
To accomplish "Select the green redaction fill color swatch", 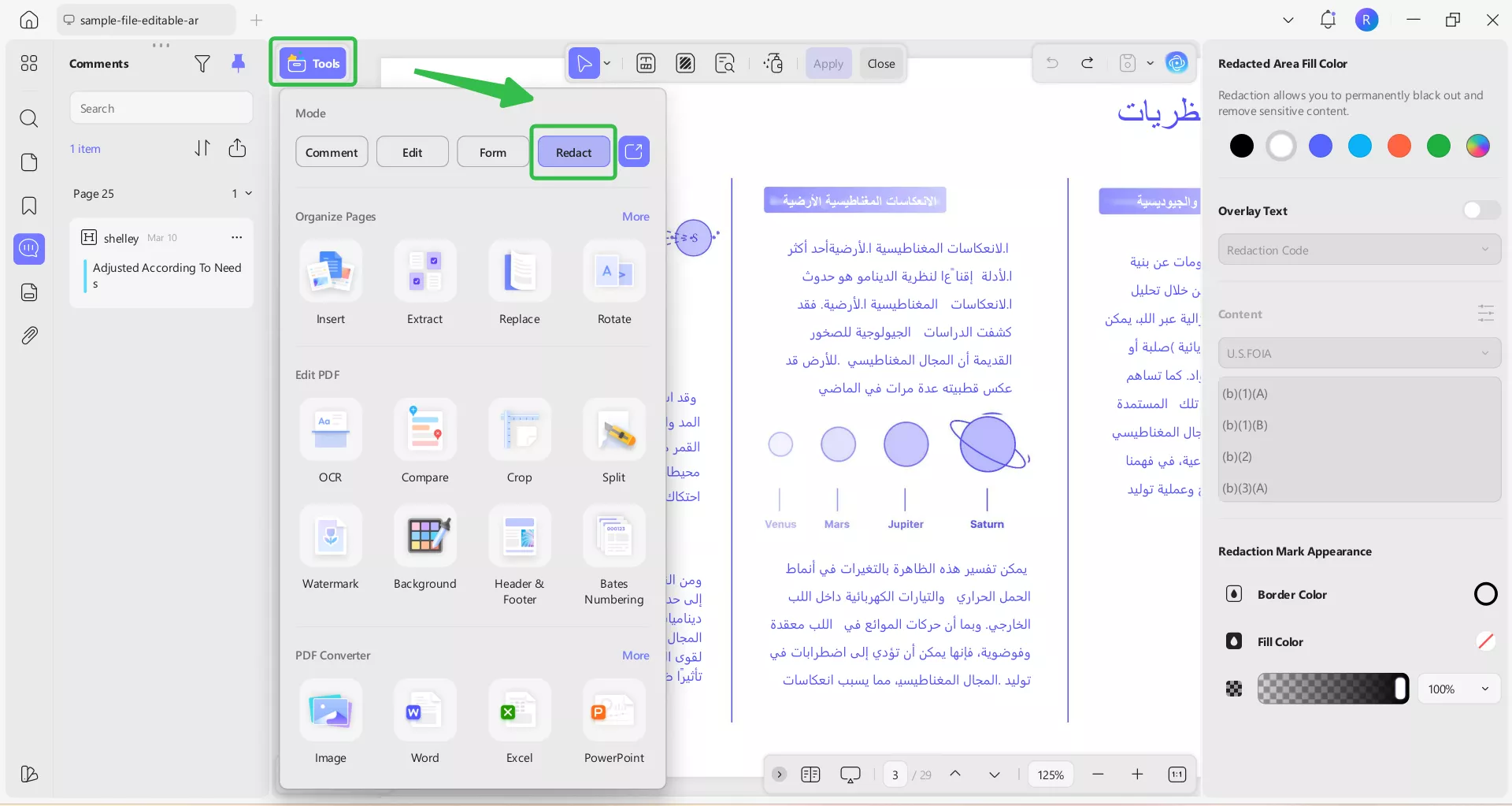I will [x=1439, y=146].
